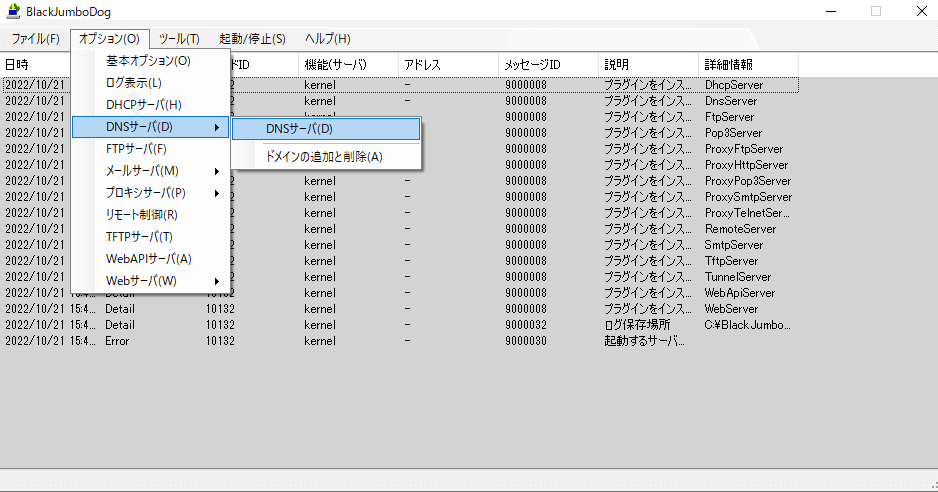Open the ツール(T) menu
The height and width of the screenshot is (492, 938).
[179, 39]
